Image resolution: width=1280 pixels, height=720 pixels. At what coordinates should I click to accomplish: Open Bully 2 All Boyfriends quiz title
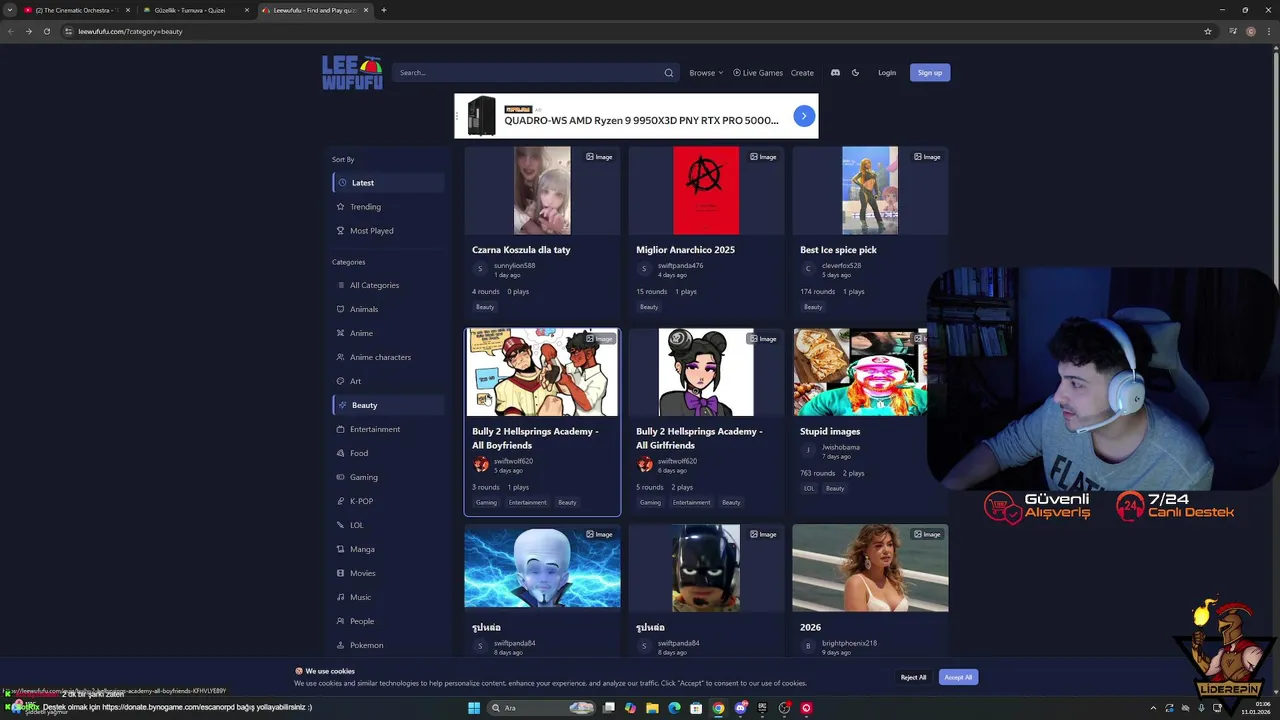[535, 438]
